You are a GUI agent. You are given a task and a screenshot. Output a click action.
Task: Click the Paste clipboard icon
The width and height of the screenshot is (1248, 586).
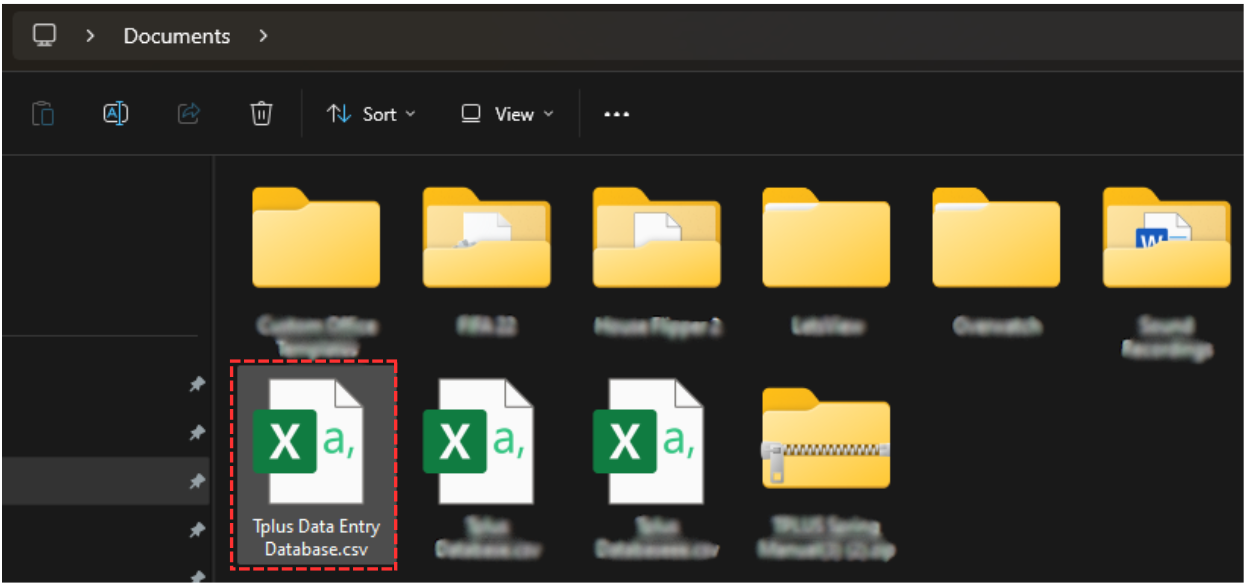43,114
